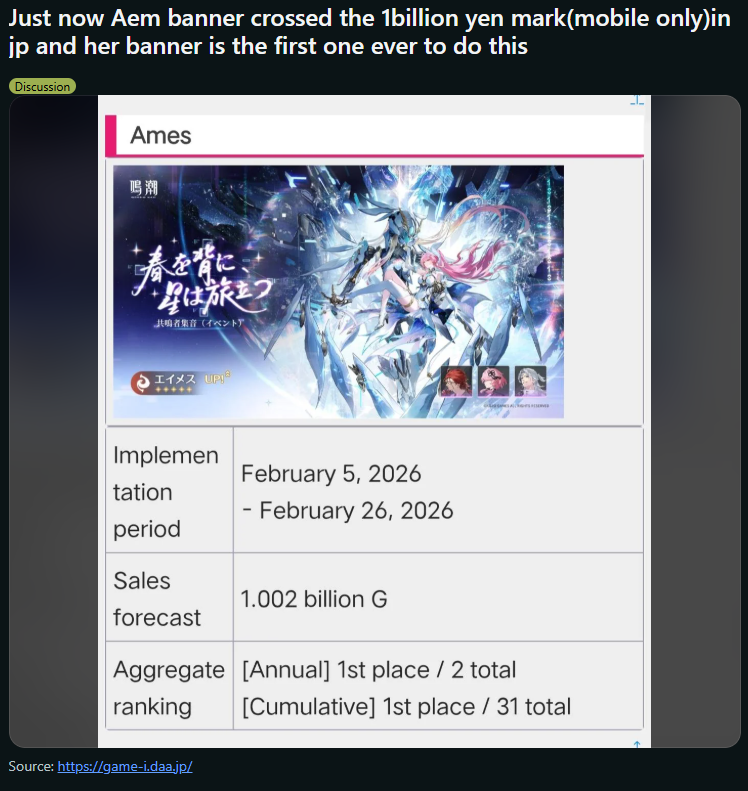
Task: Click the Aggregate ranking row label
Action: (x=169, y=688)
